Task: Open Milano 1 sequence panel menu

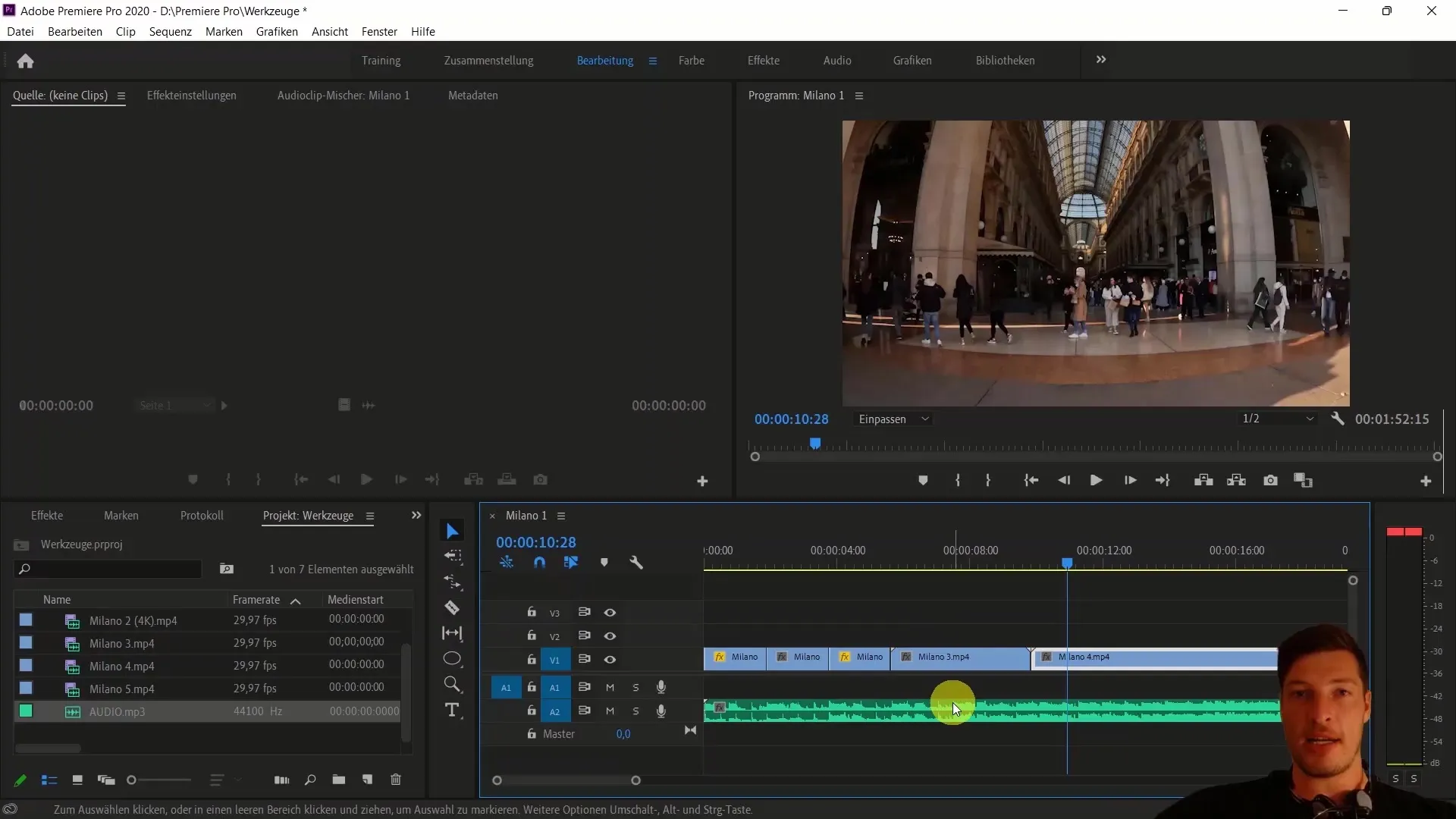Action: tap(561, 516)
